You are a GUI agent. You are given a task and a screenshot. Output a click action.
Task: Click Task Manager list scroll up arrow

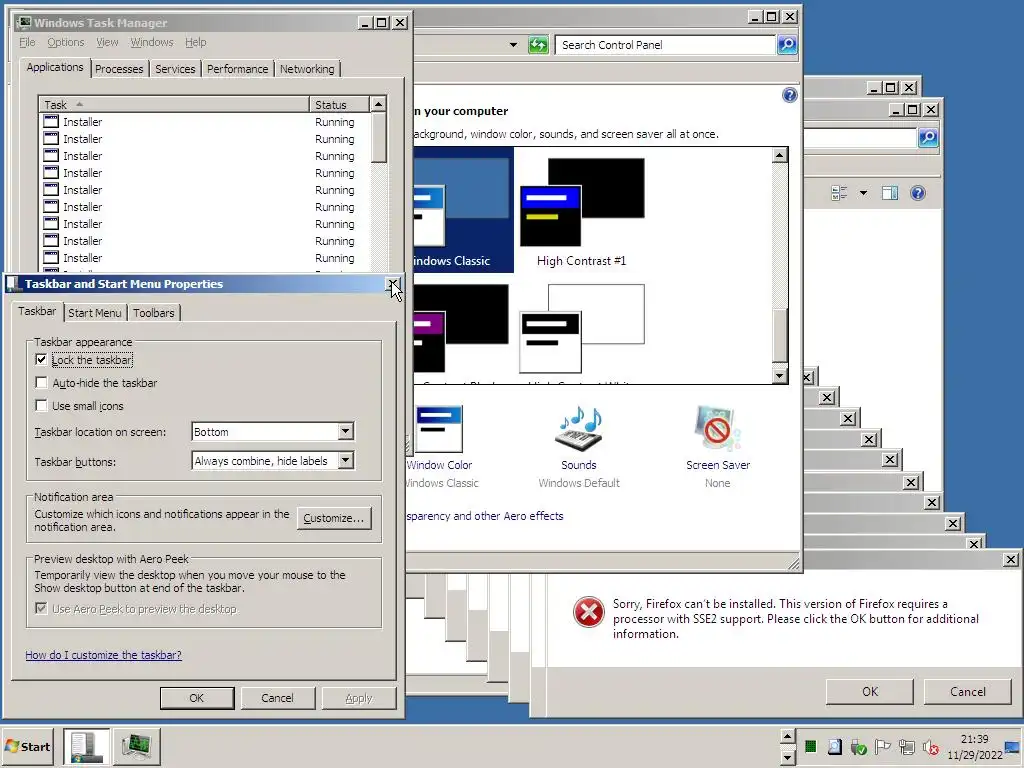tap(378, 104)
